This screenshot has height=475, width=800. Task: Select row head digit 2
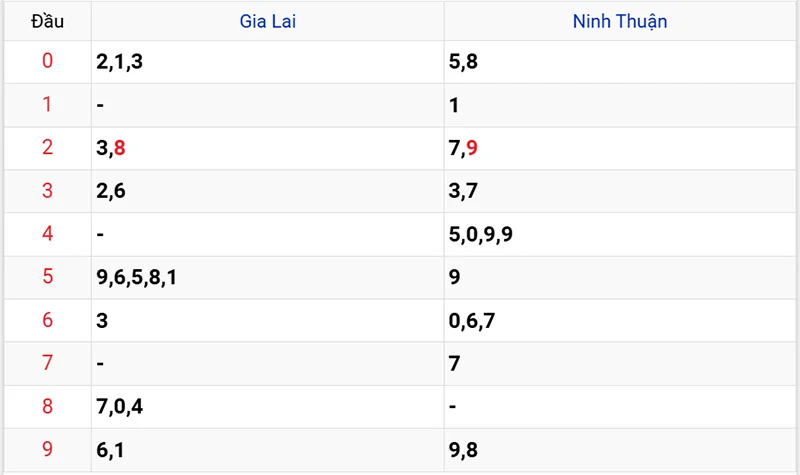pyautogui.click(x=47, y=147)
